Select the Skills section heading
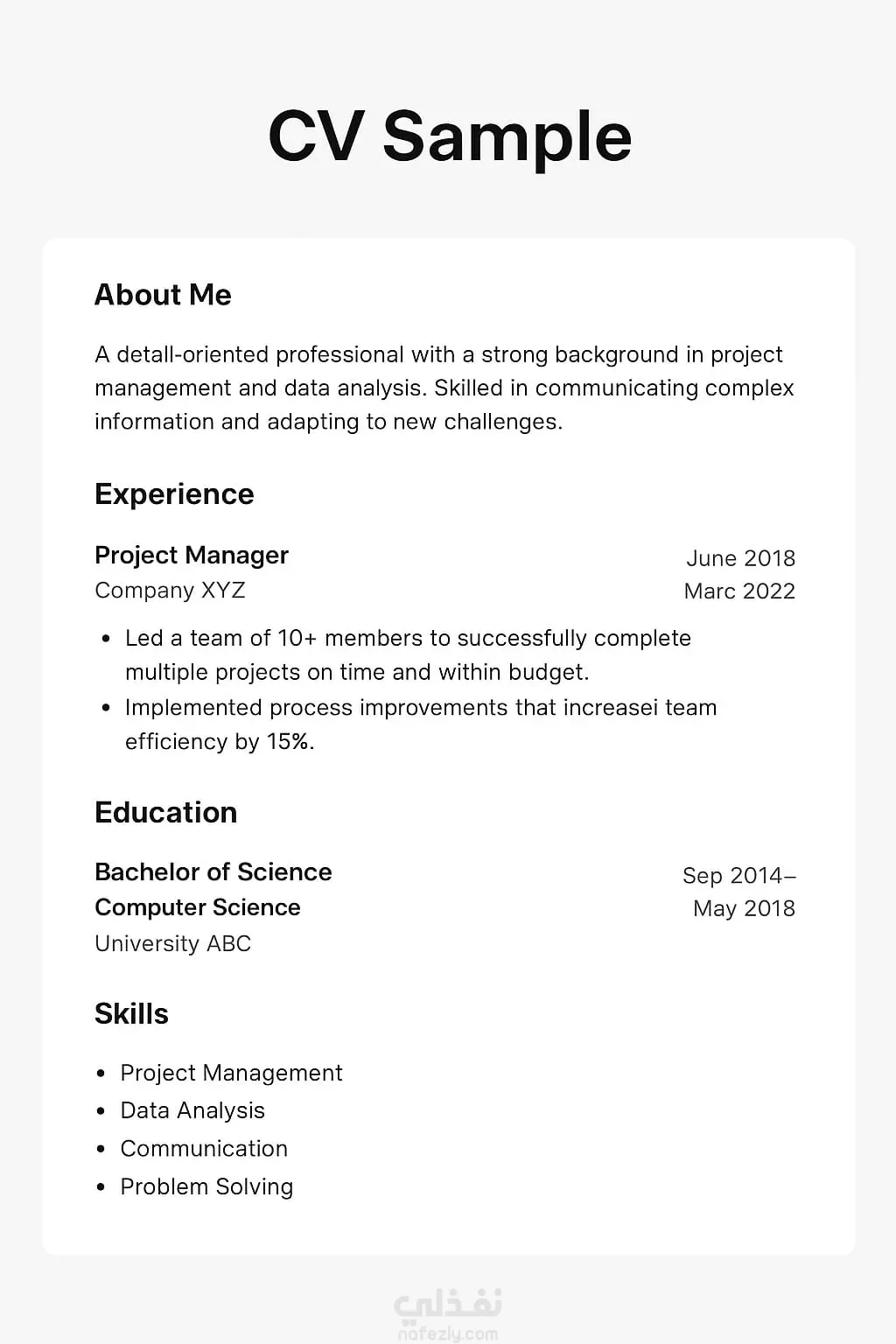 pyautogui.click(x=131, y=1014)
